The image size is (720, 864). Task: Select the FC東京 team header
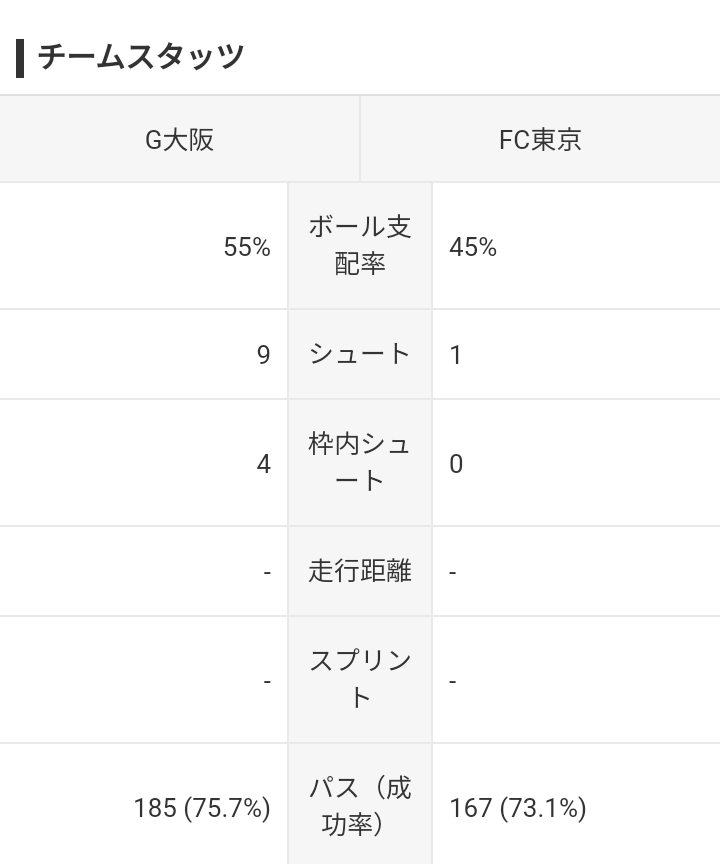540,139
